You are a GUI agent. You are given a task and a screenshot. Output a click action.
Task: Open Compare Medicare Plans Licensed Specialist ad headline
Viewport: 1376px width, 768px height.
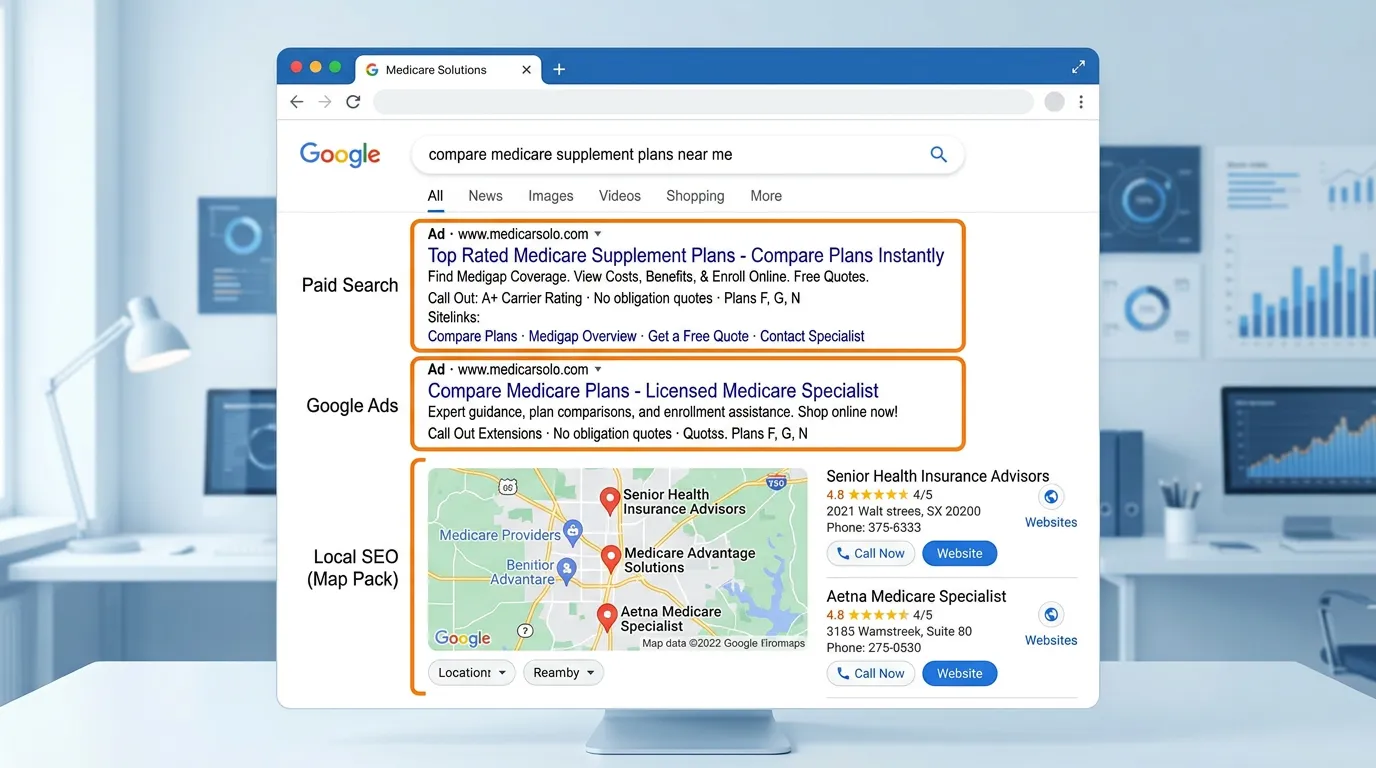click(x=653, y=391)
